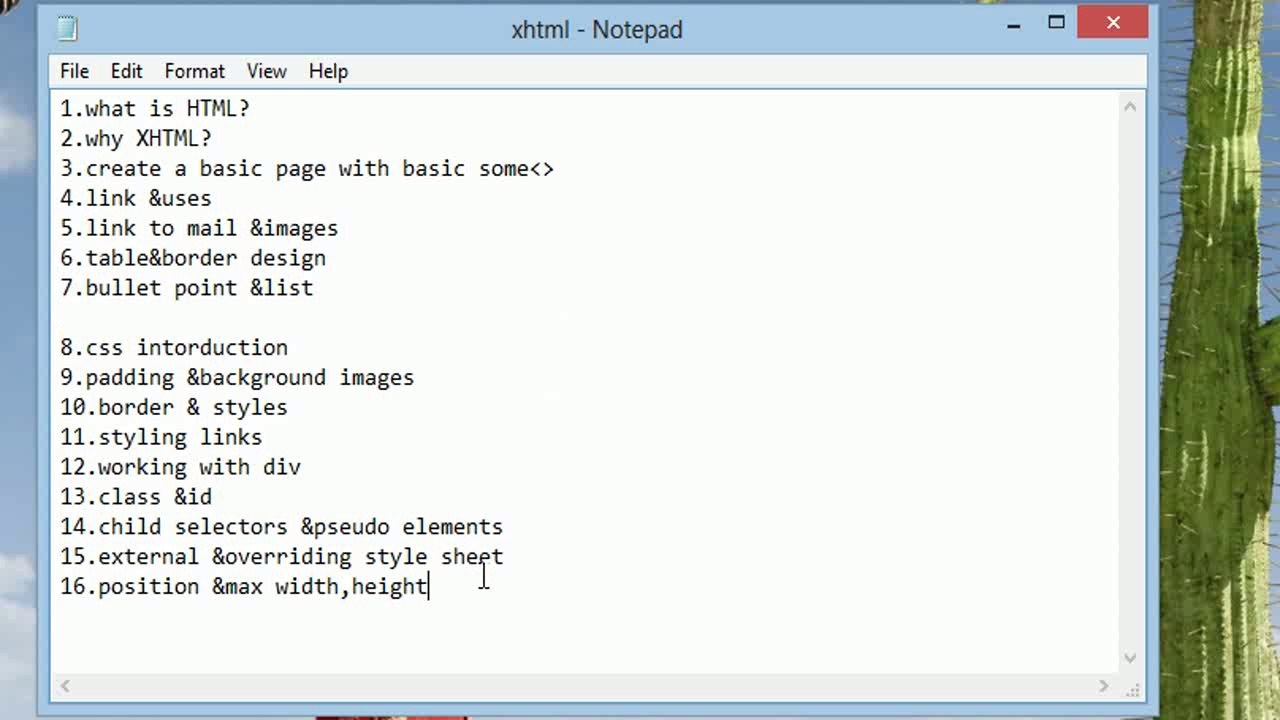Click the vertical scrollbar down arrow

coord(1130,658)
